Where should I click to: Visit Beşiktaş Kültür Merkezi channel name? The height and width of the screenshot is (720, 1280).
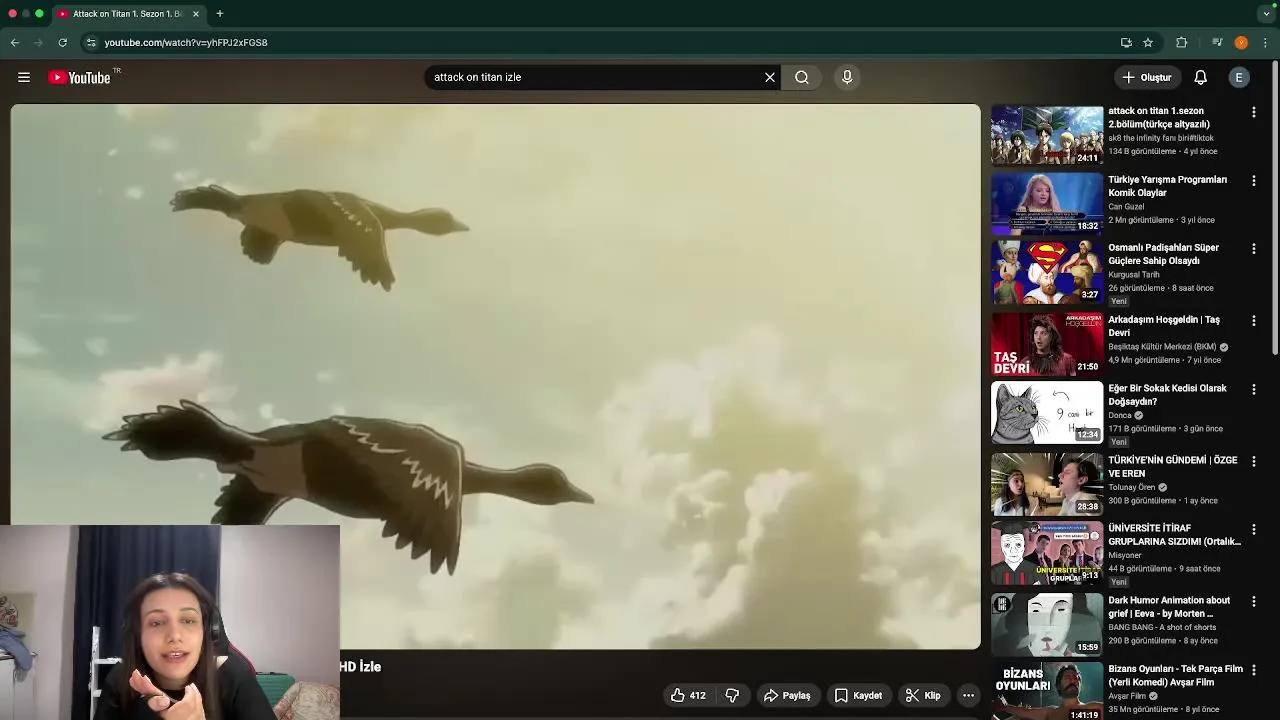(x=1162, y=347)
